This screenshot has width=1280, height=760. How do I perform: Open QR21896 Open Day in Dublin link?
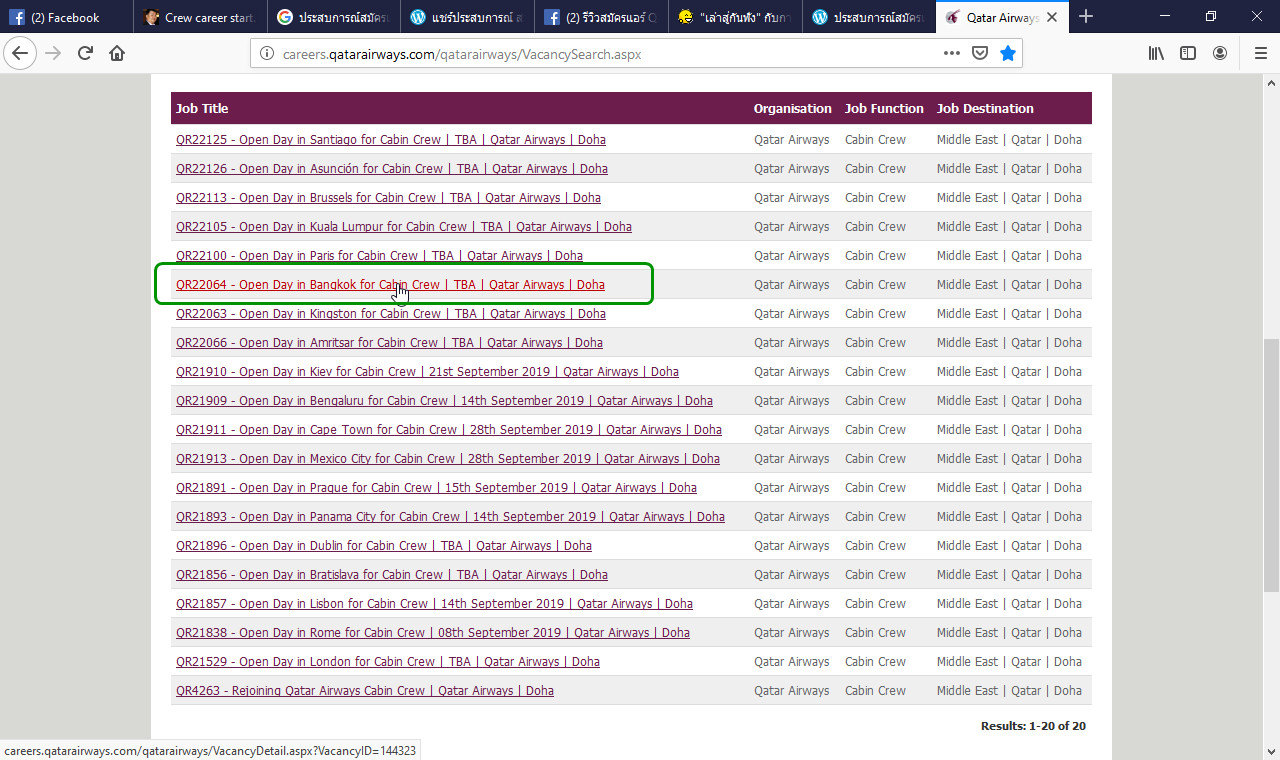(384, 546)
